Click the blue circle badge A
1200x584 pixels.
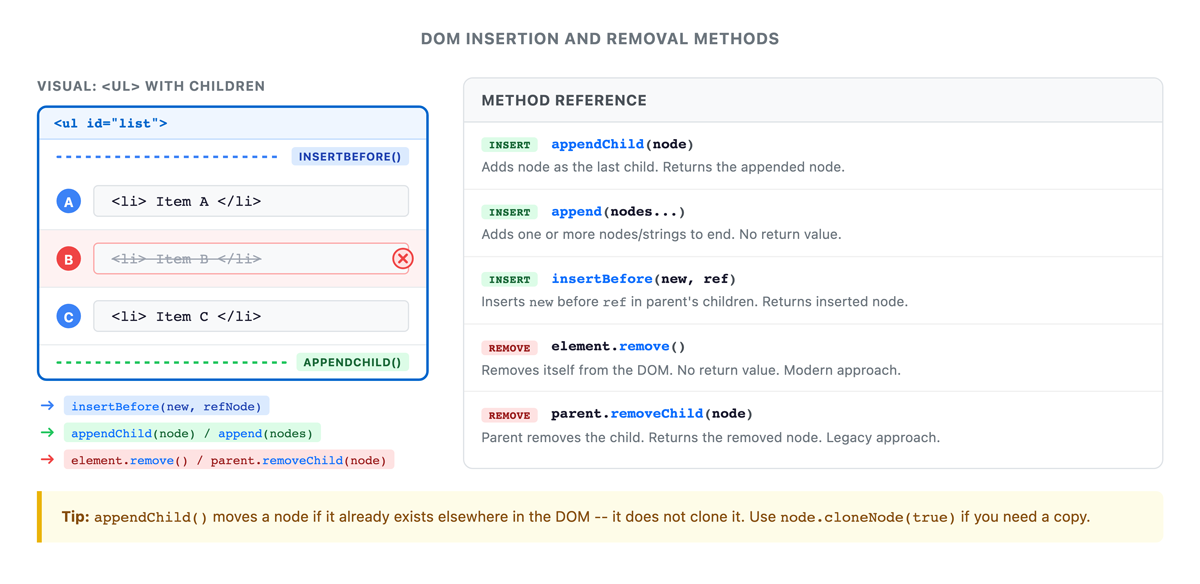[x=69, y=201]
